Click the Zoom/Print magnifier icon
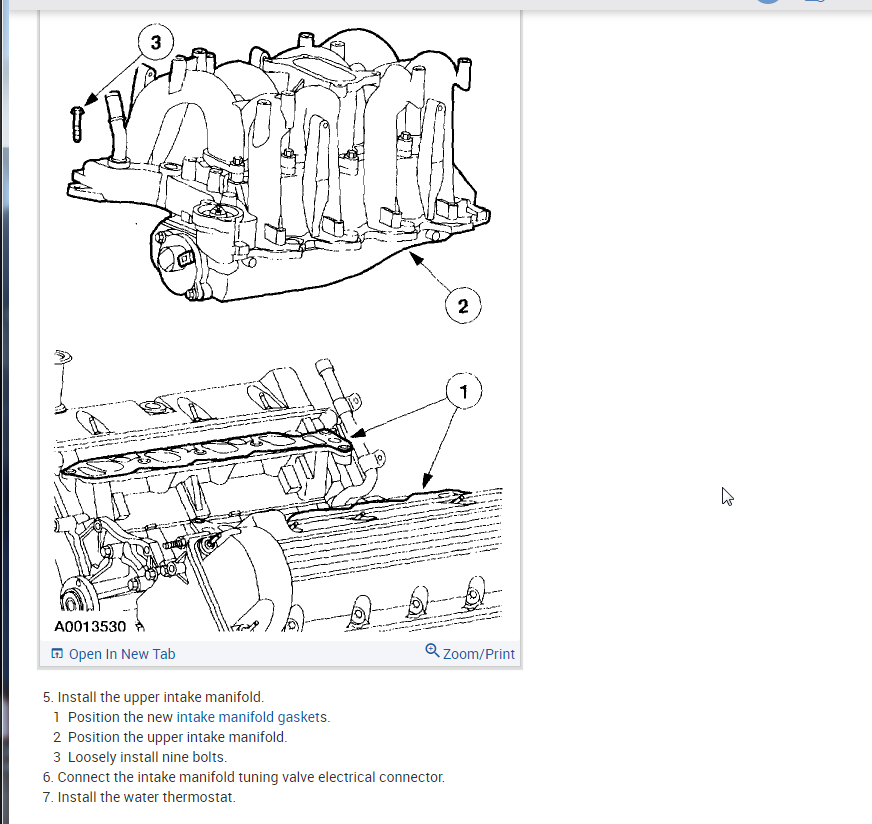The width and height of the screenshot is (872, 824). pyautogui.click(x=432, y=650)
